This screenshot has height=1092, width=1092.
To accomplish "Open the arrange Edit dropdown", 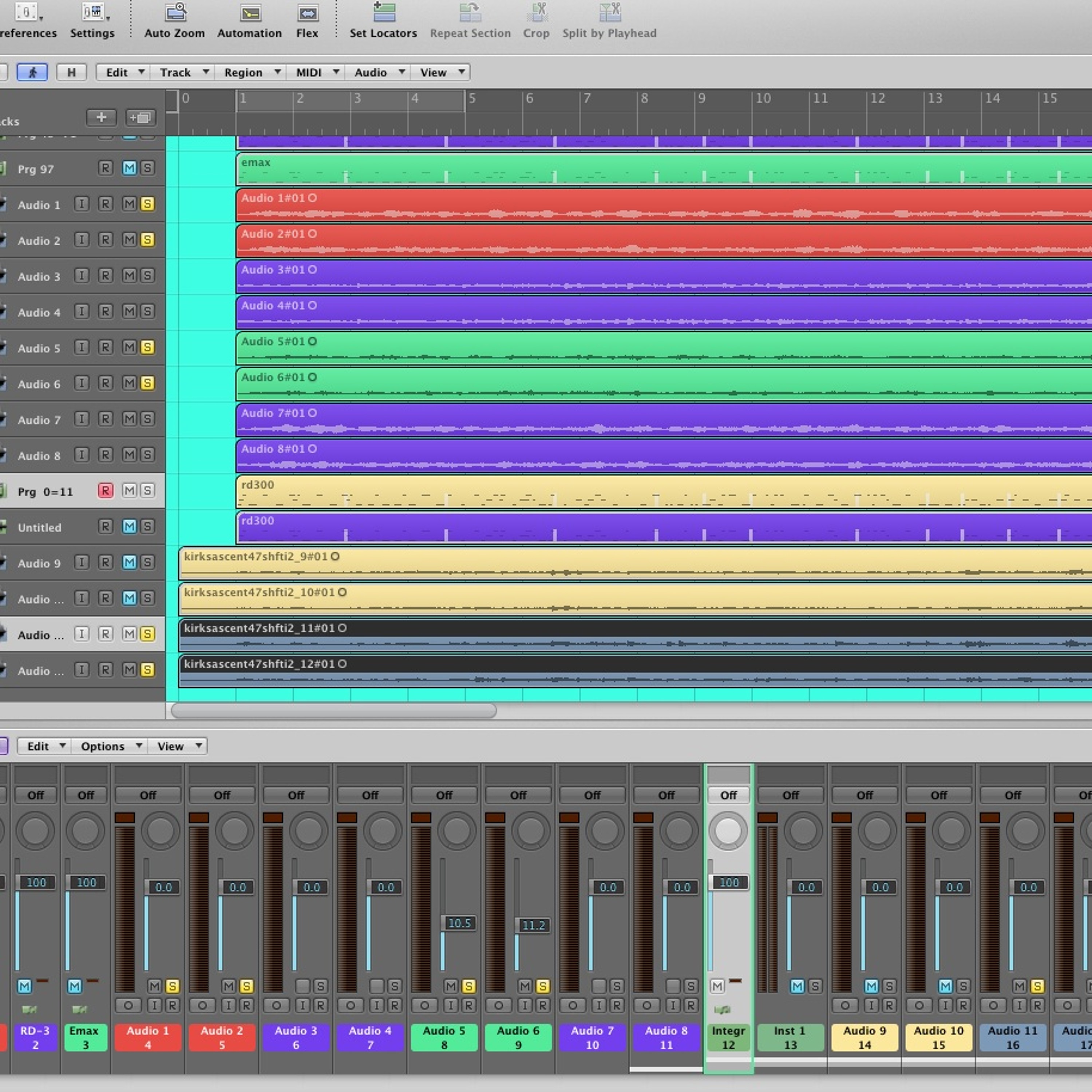I will (x=123, y=72).
